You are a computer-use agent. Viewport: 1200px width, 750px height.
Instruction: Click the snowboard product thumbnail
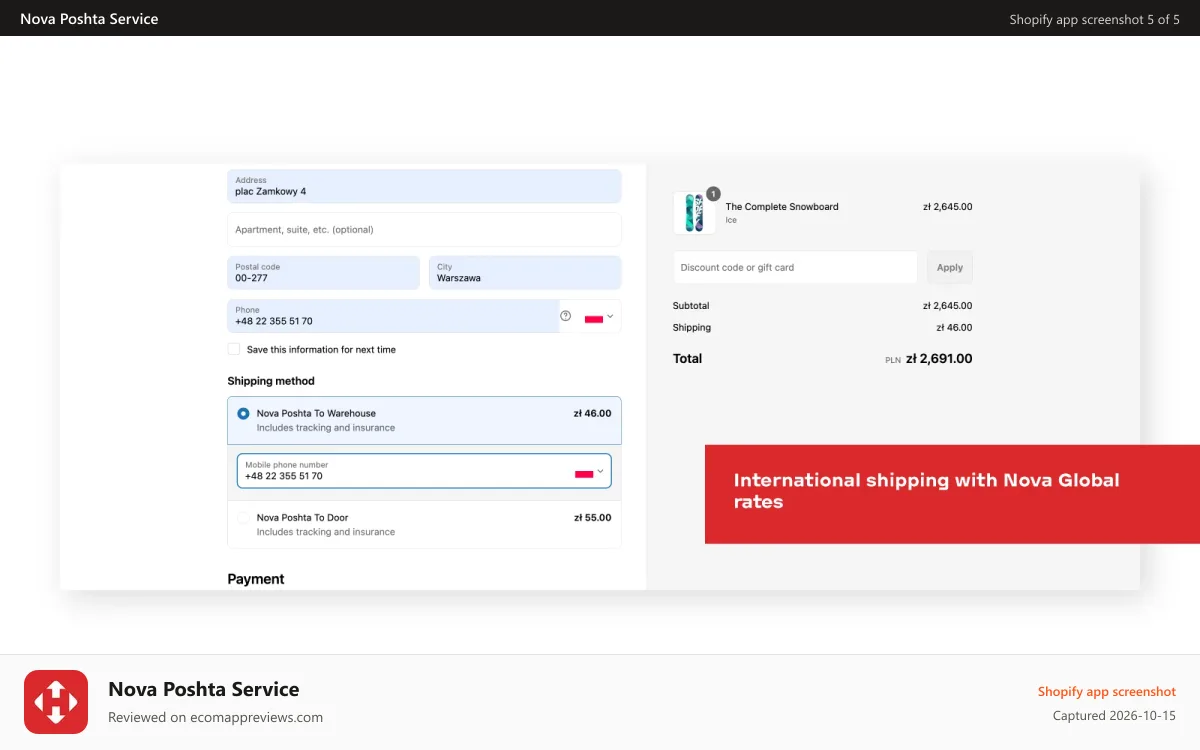694,213
